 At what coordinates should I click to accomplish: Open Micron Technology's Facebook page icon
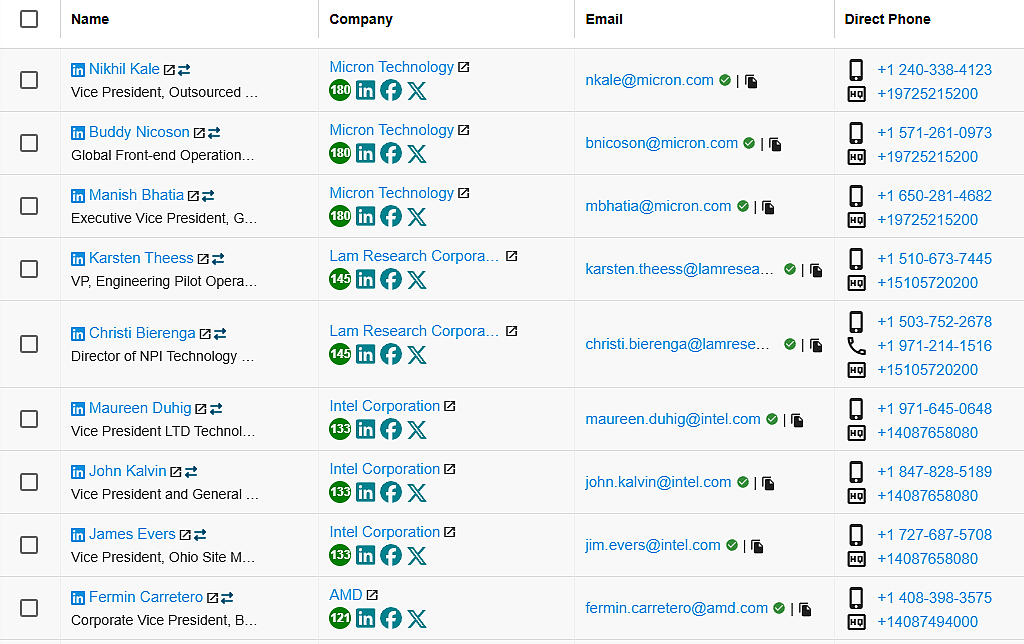[391, 89]
